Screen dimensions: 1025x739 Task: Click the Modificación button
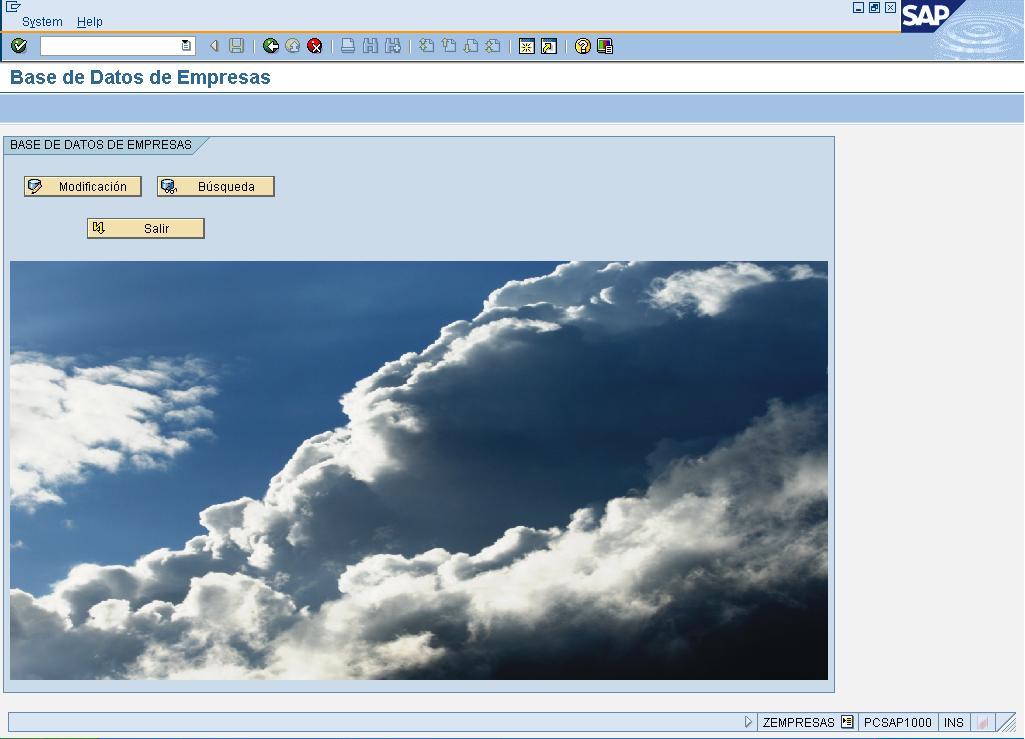[83, 186]
